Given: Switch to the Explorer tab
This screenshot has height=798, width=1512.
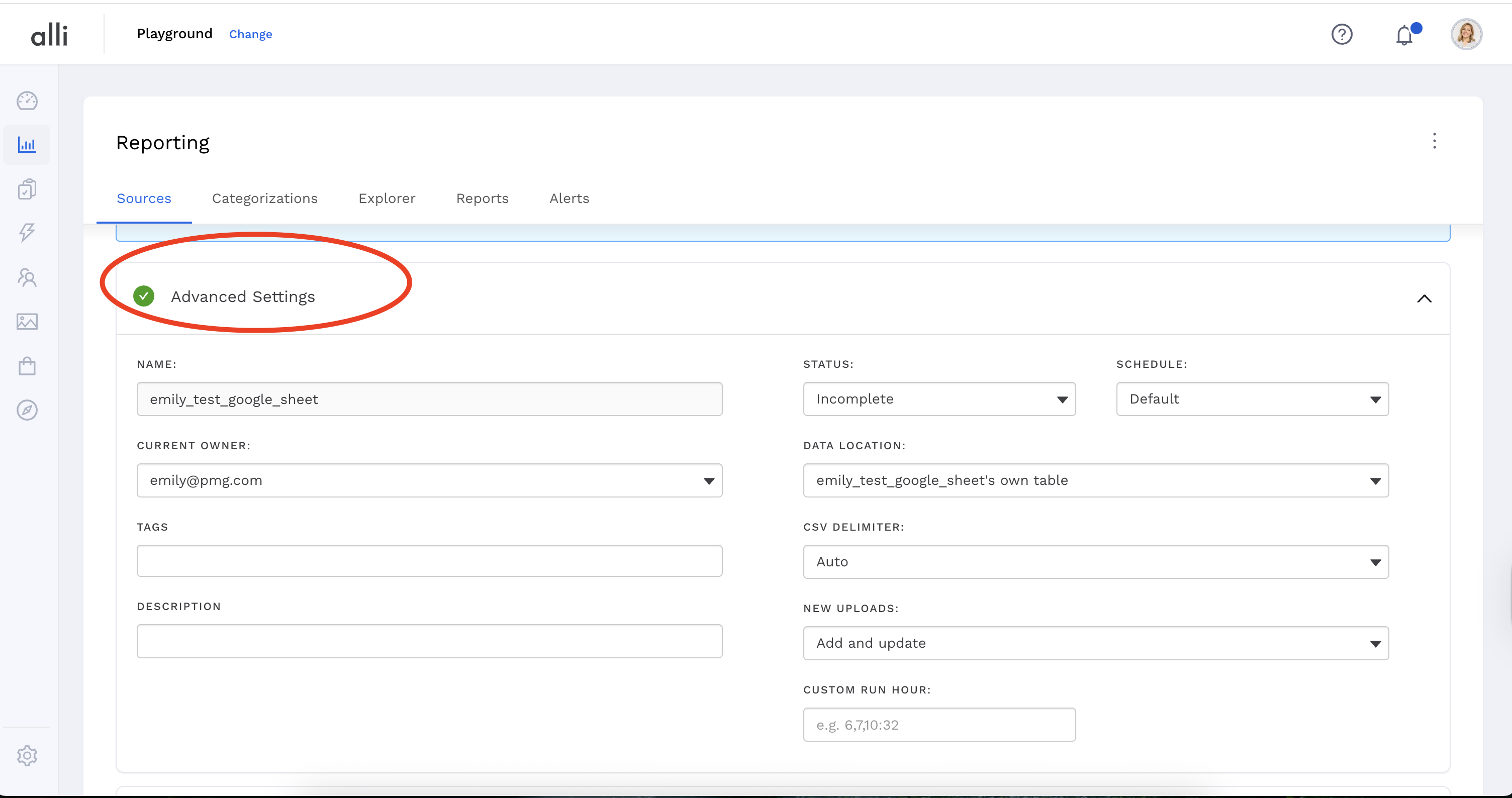Looking at the screenshot, I should [387, 198].
